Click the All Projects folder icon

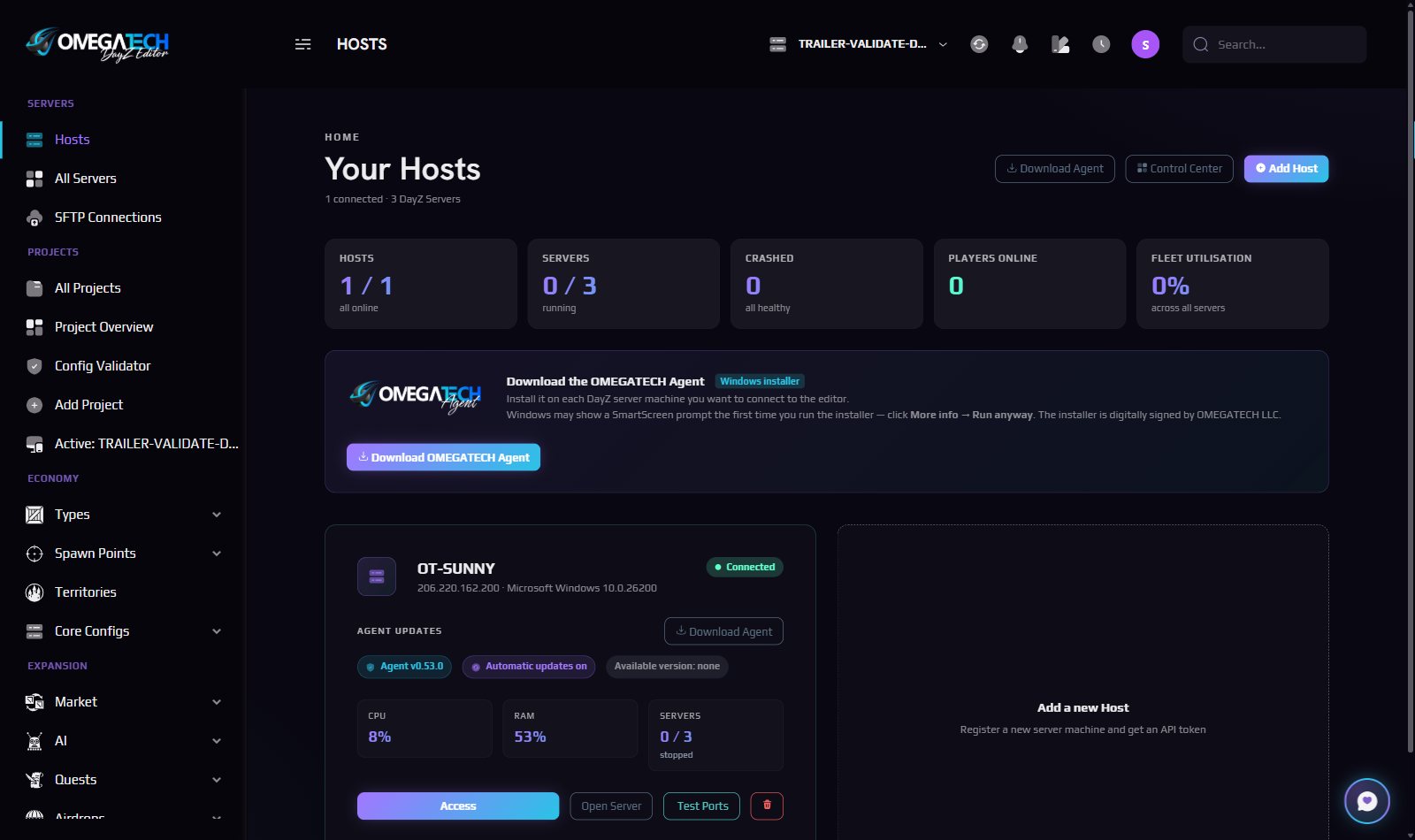click(34, 288)
